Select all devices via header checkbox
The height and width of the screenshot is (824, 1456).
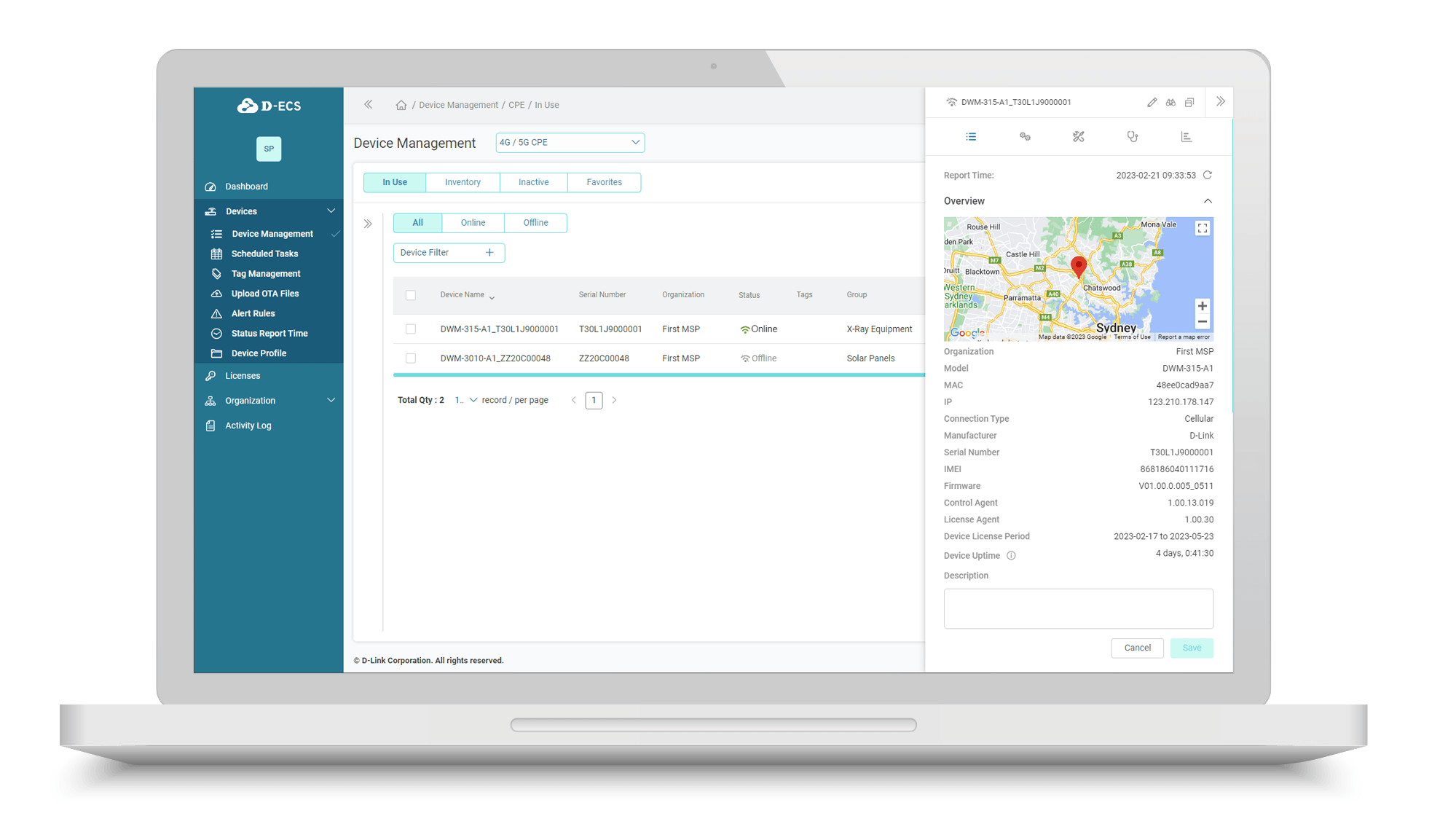pos(411,295)
